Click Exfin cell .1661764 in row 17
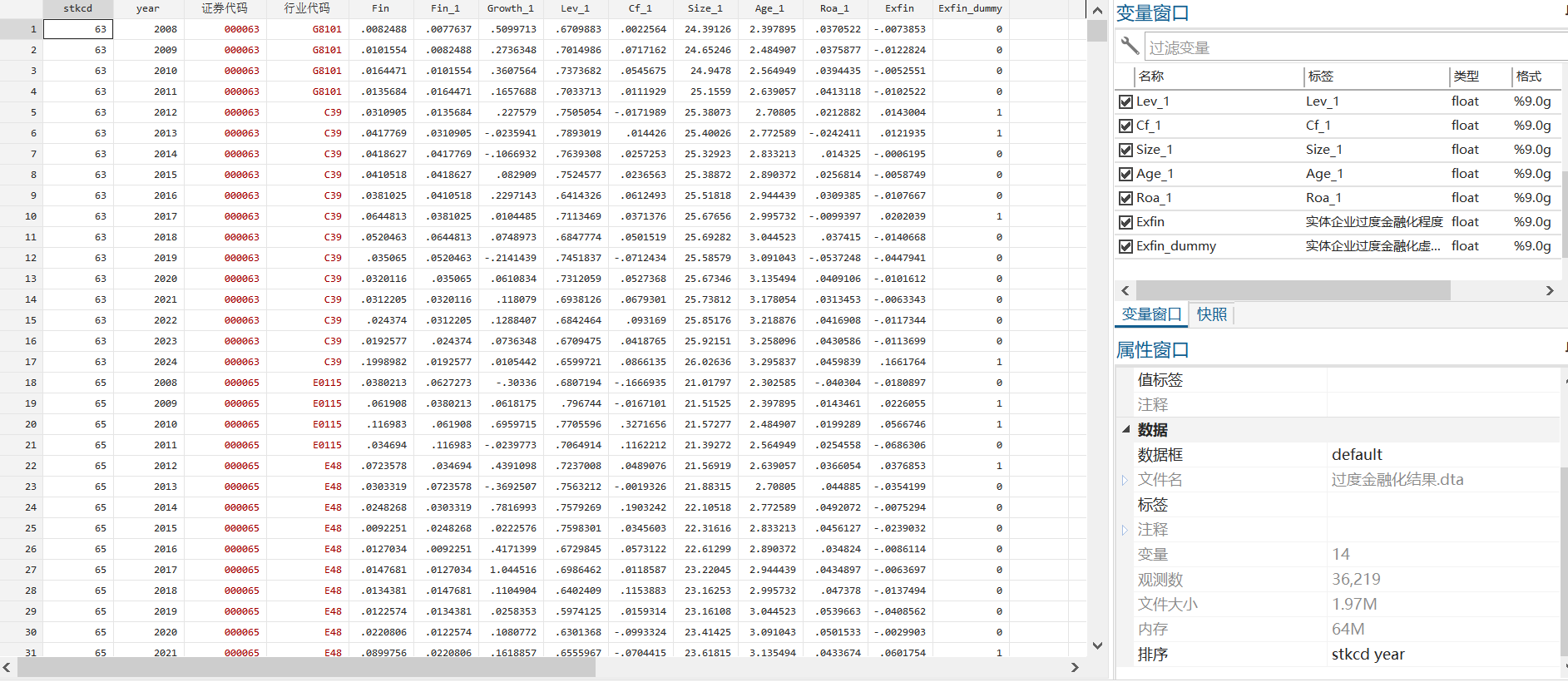Screen dimensions: 1568x687 (x=899, y=362)
